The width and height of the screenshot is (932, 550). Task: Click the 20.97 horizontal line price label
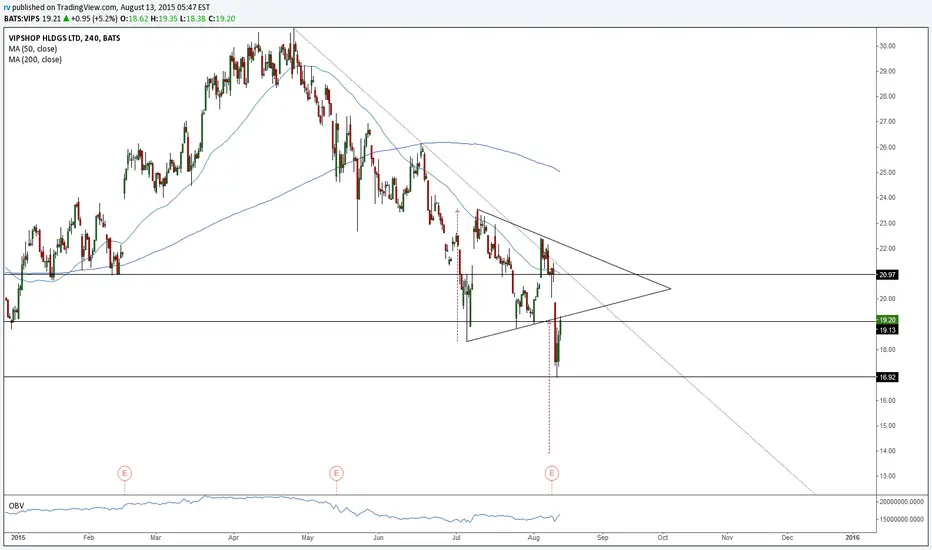[x=887, y=275]
